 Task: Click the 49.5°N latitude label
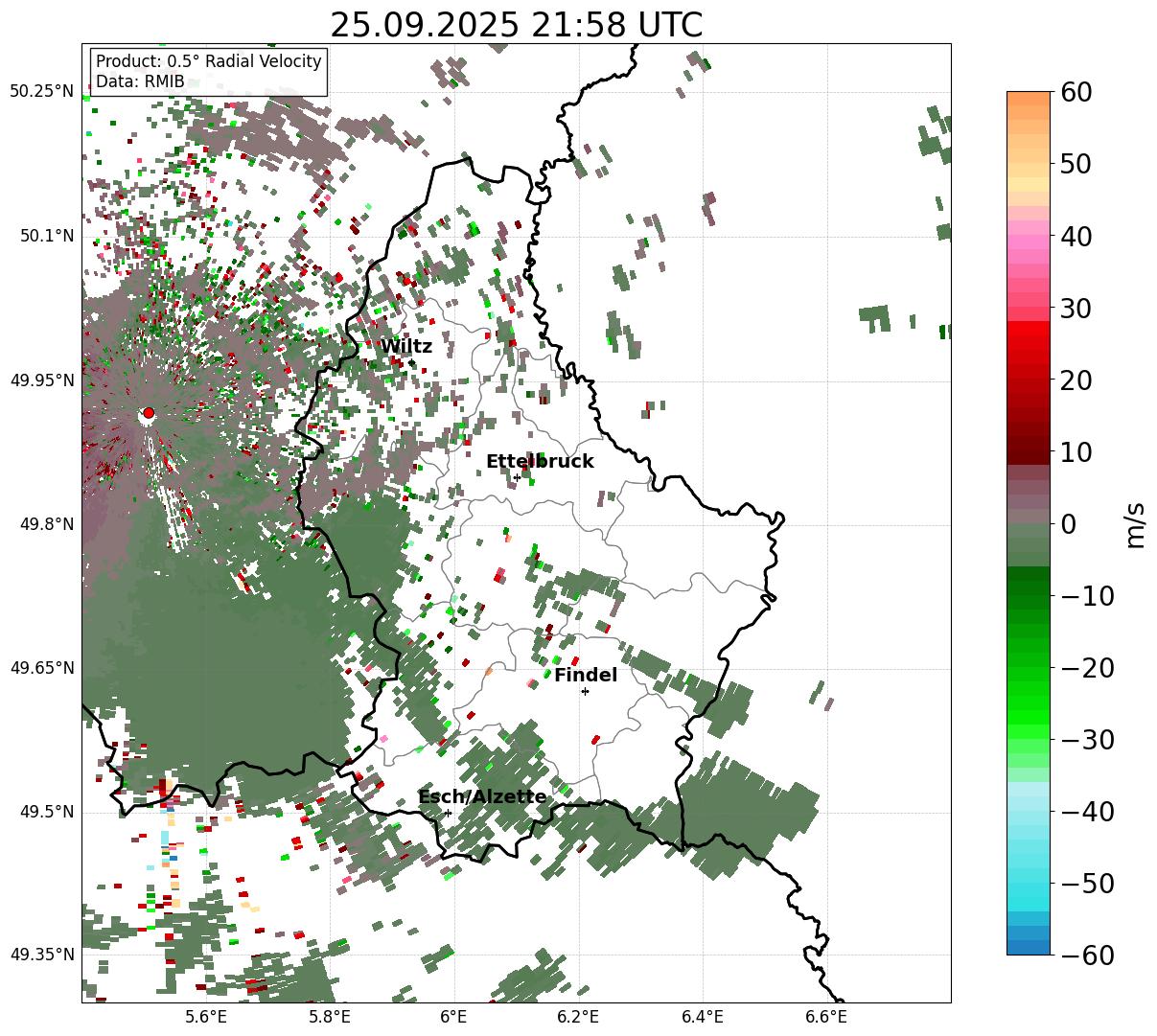pos(47,812)
